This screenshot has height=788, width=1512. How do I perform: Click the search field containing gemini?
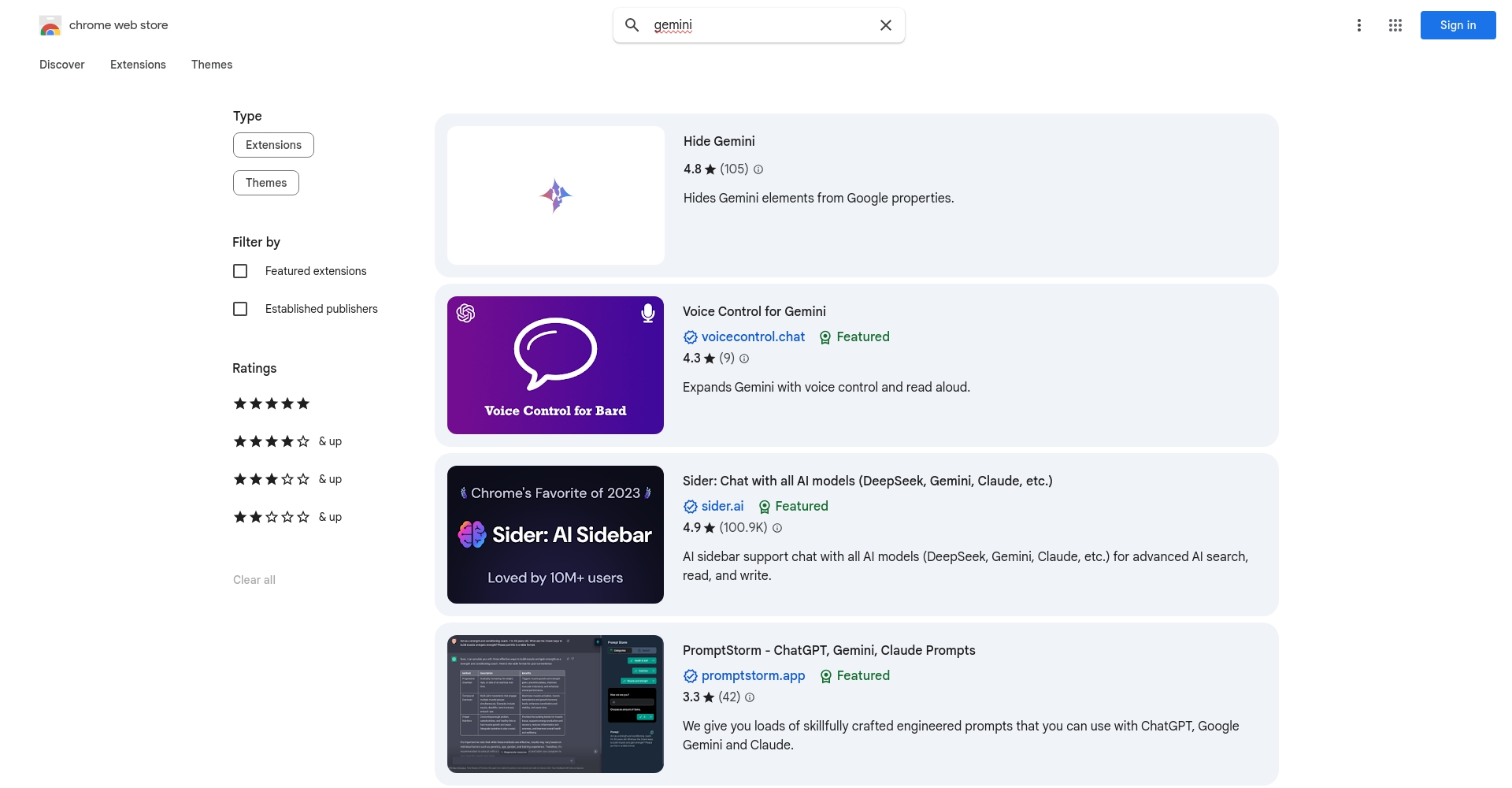coord(759,25)
